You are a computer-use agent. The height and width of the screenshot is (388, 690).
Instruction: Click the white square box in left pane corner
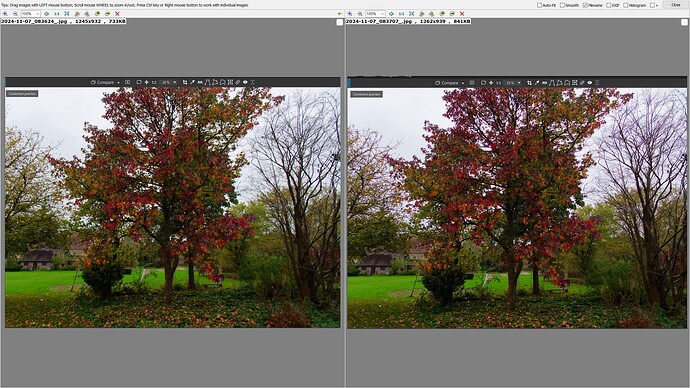[340, 22]
